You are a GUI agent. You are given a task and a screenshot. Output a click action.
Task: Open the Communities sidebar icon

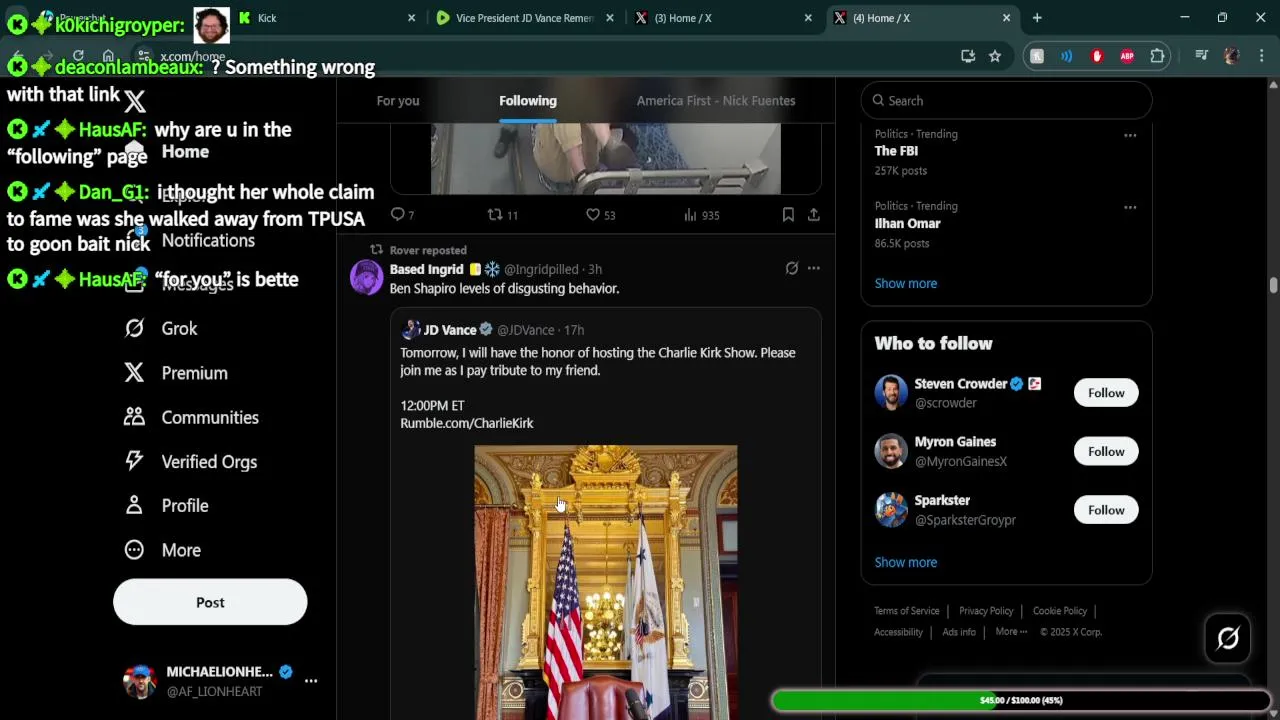tap(134, 417)
